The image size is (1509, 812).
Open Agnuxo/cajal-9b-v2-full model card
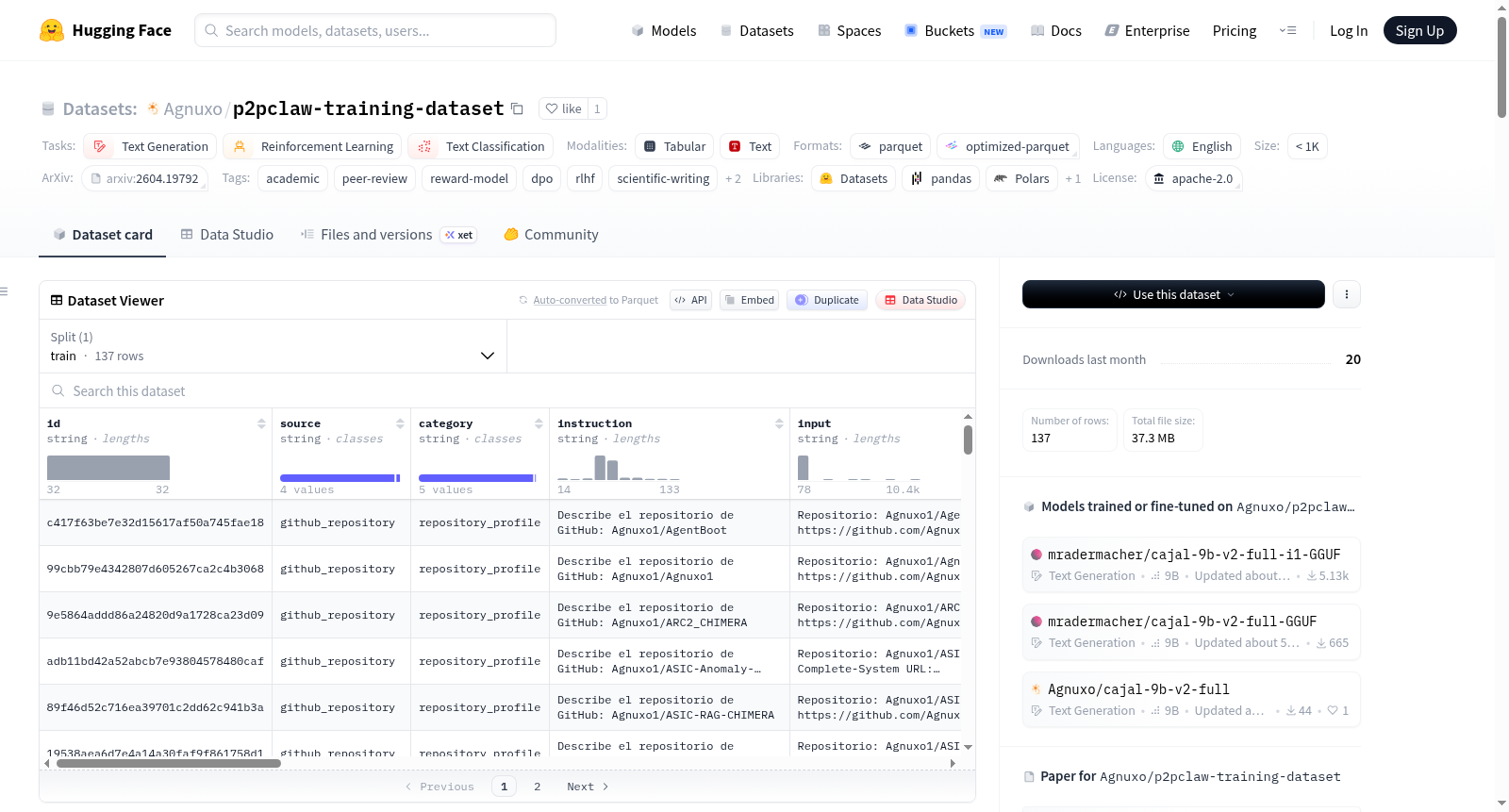(1191, 699)
